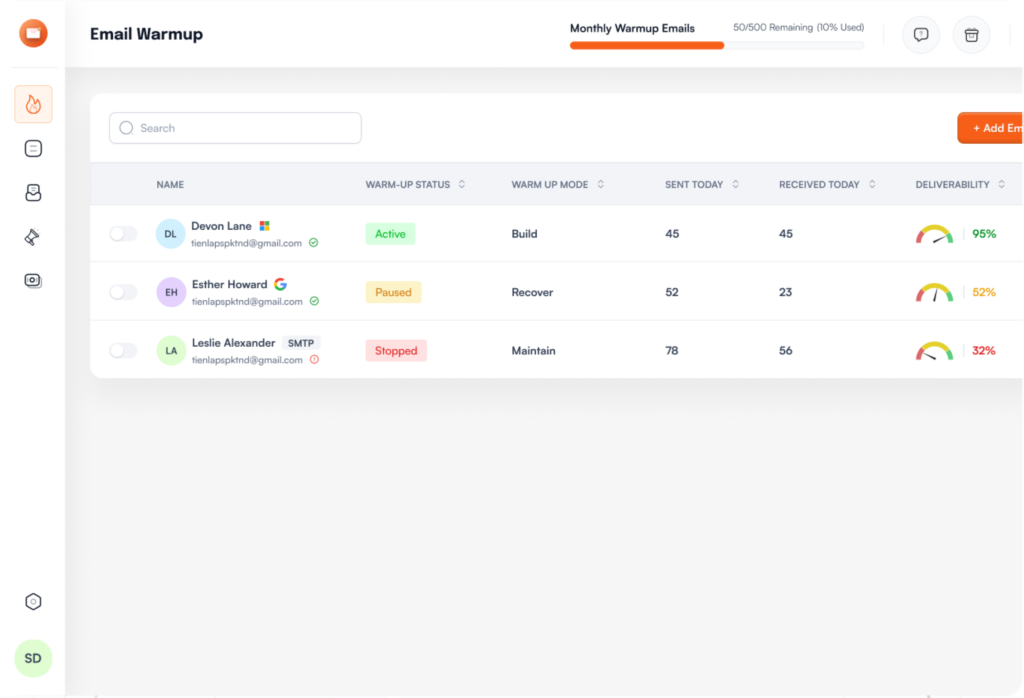Open the chat alert icon in header
The height and width of the screenshot is (698, 1024).
tap(921, 35)
